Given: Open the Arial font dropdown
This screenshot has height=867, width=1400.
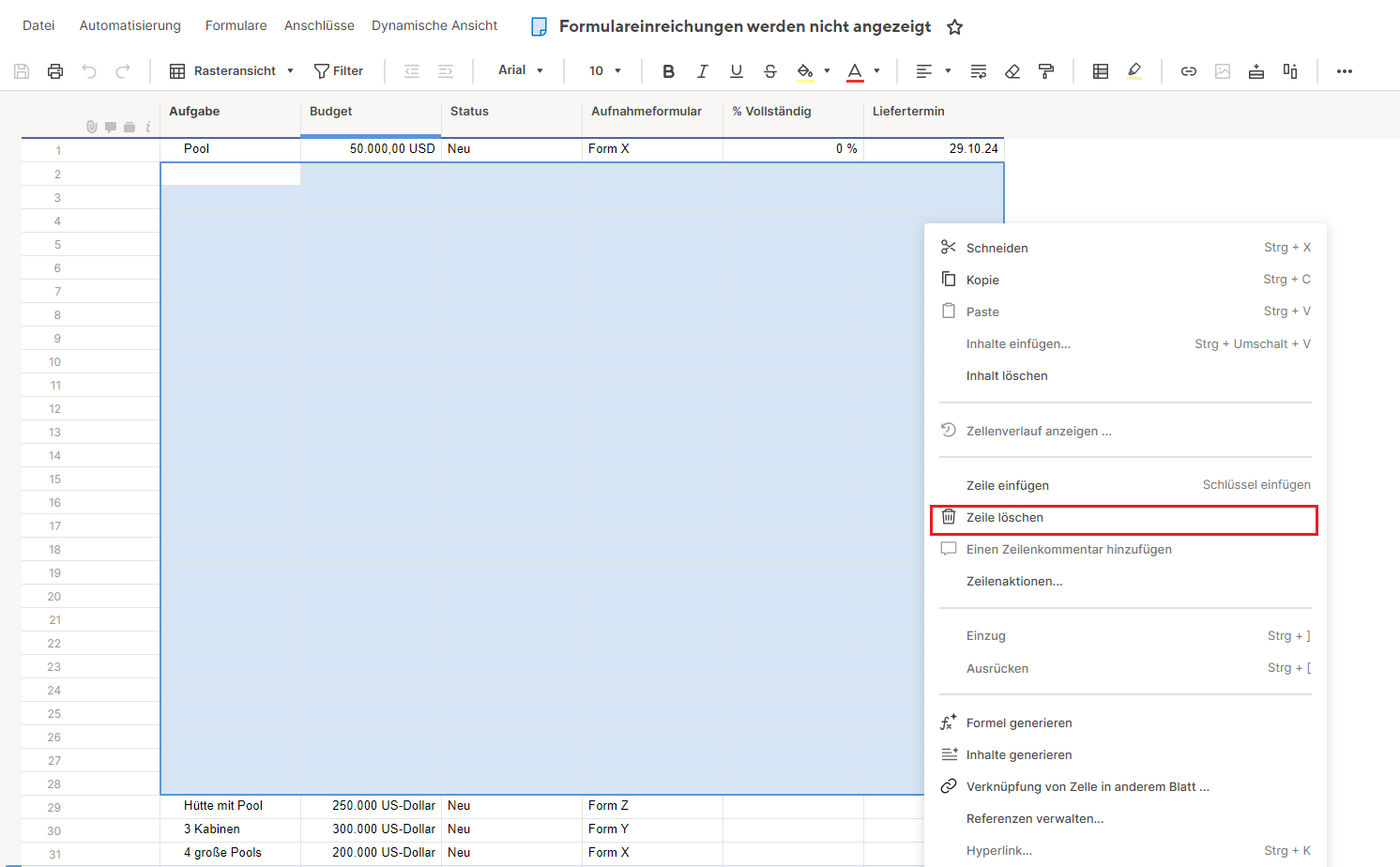Looking at the screenshot, I should click(x=521, y=70).
